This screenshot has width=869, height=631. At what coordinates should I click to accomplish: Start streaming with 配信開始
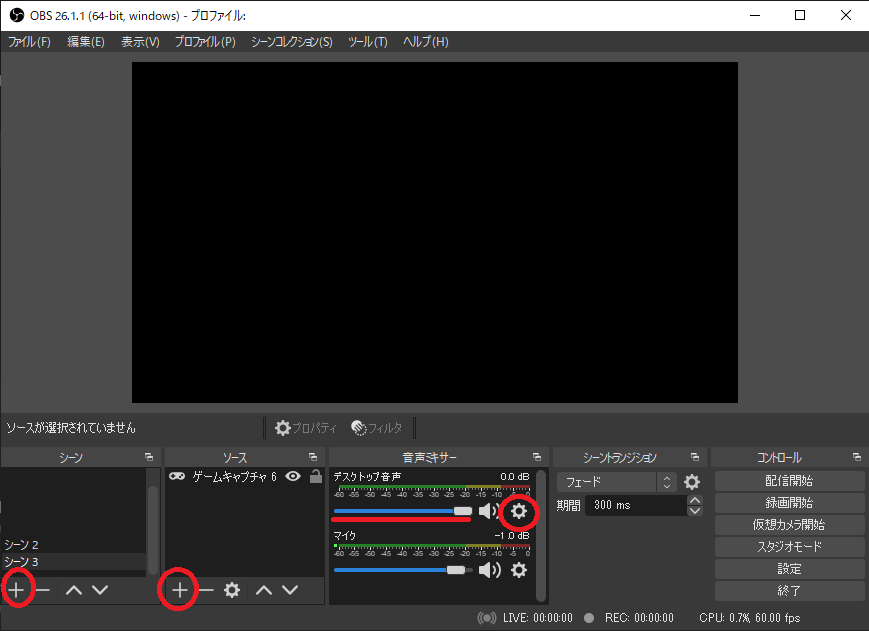pos(789,481)
